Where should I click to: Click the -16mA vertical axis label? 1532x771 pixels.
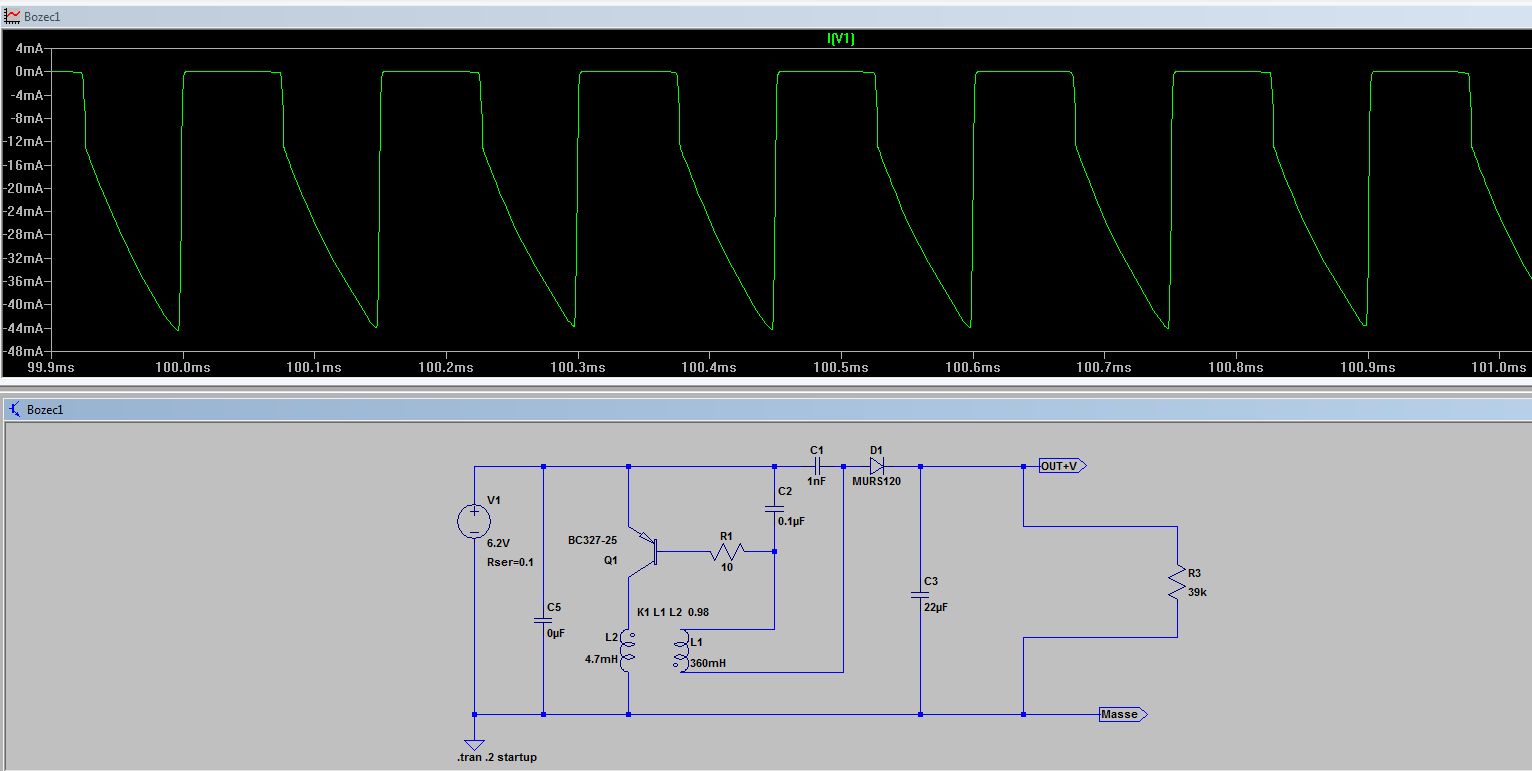click(25, 165)
